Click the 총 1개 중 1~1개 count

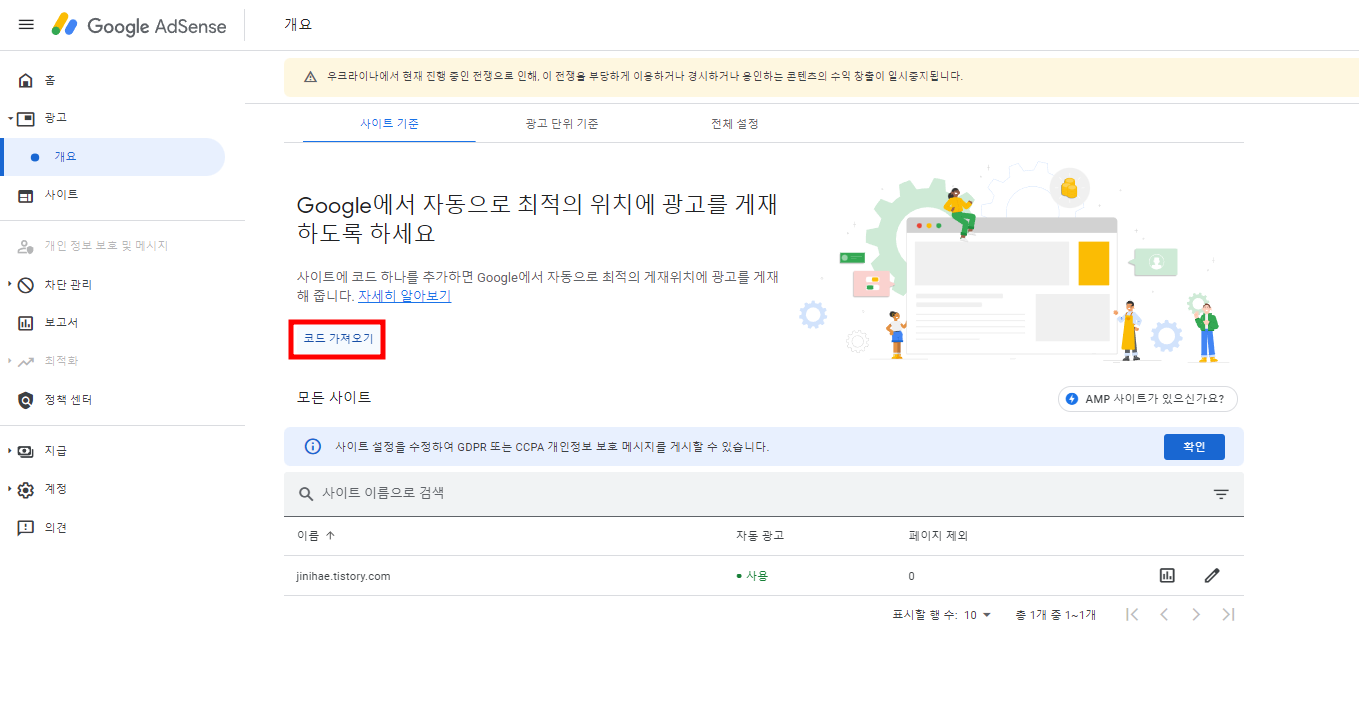tap(1055, 615)
